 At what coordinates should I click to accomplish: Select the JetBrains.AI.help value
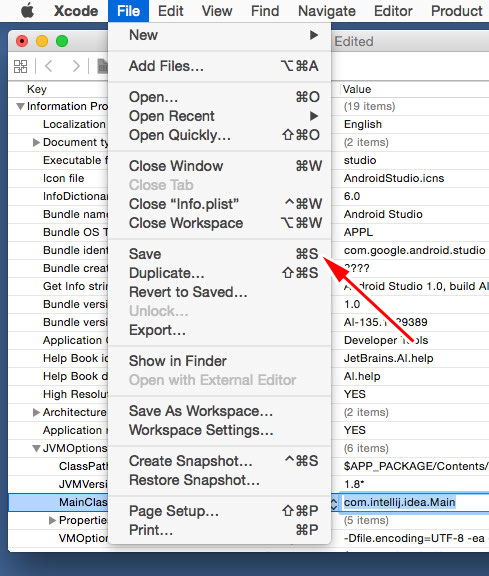click(x=388, y=358)
